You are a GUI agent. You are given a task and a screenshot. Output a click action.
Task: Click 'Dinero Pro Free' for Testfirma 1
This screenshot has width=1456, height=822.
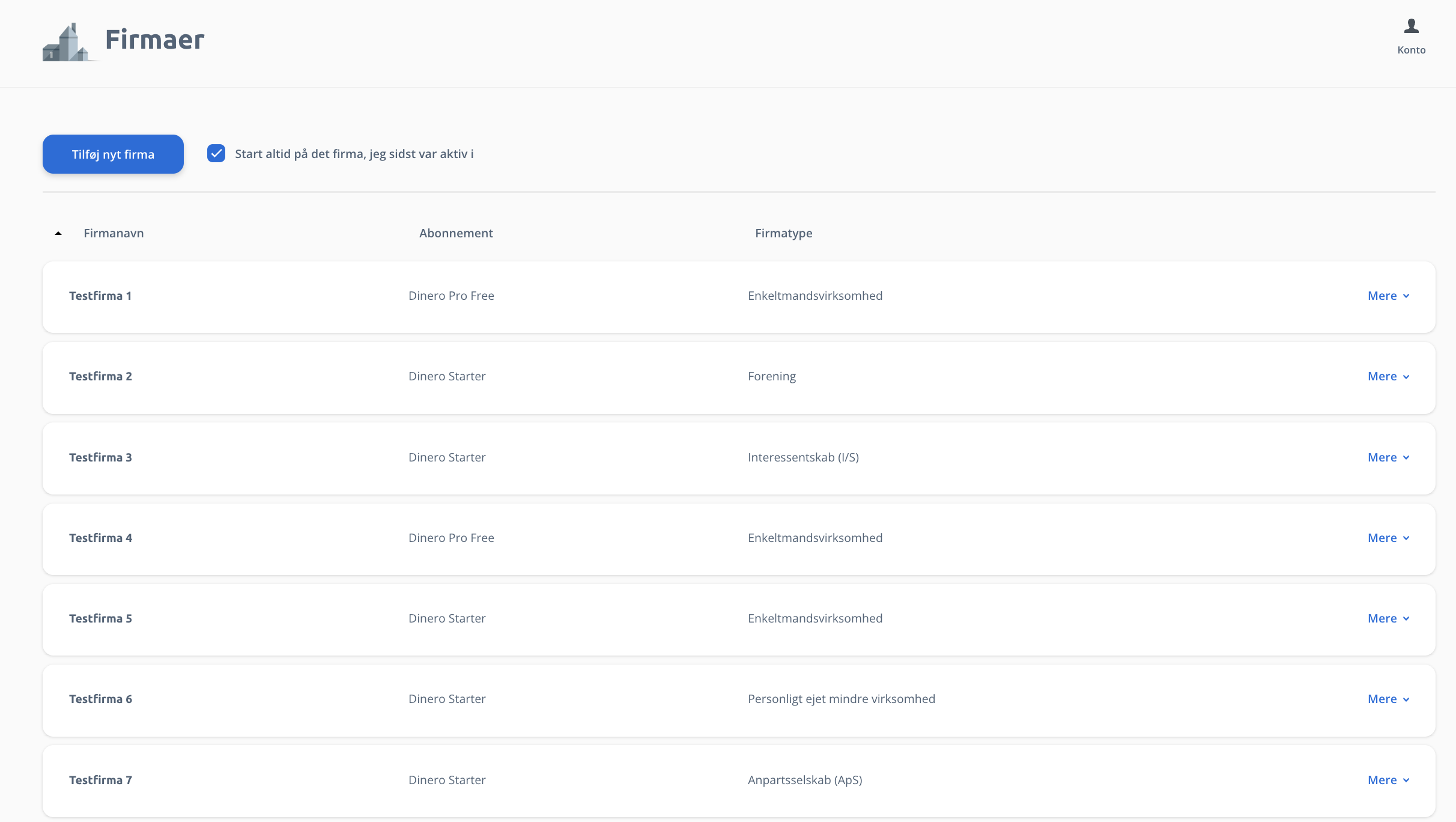pyautogui.click(x=451, y=296)
